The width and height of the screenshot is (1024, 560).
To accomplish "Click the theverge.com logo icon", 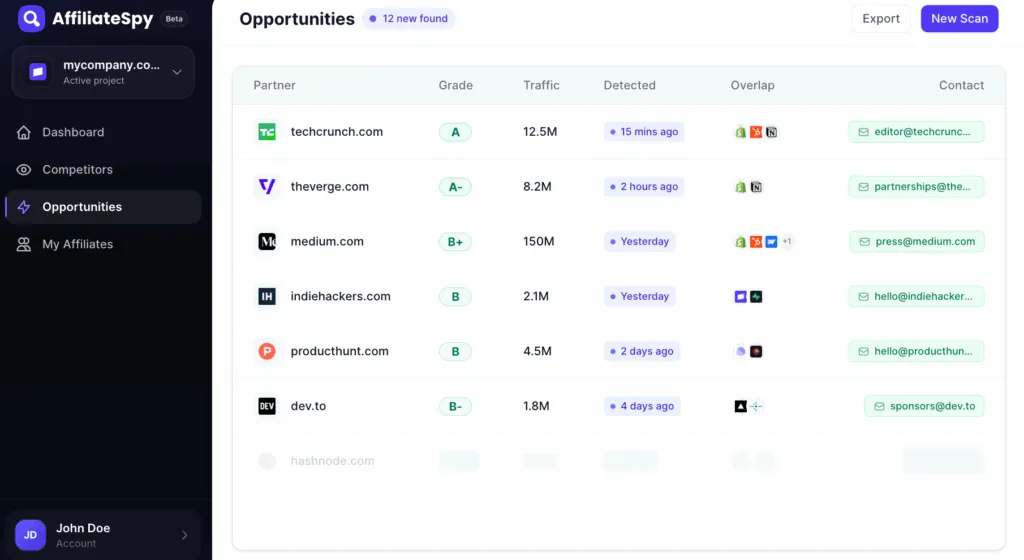I will [x=267, y=187].
